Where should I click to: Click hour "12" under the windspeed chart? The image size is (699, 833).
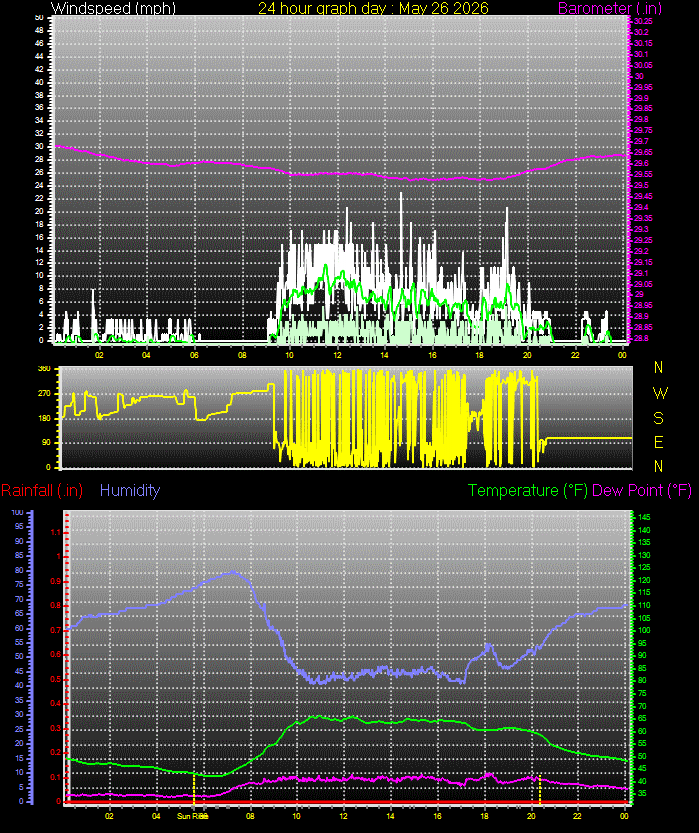(337, 355)
